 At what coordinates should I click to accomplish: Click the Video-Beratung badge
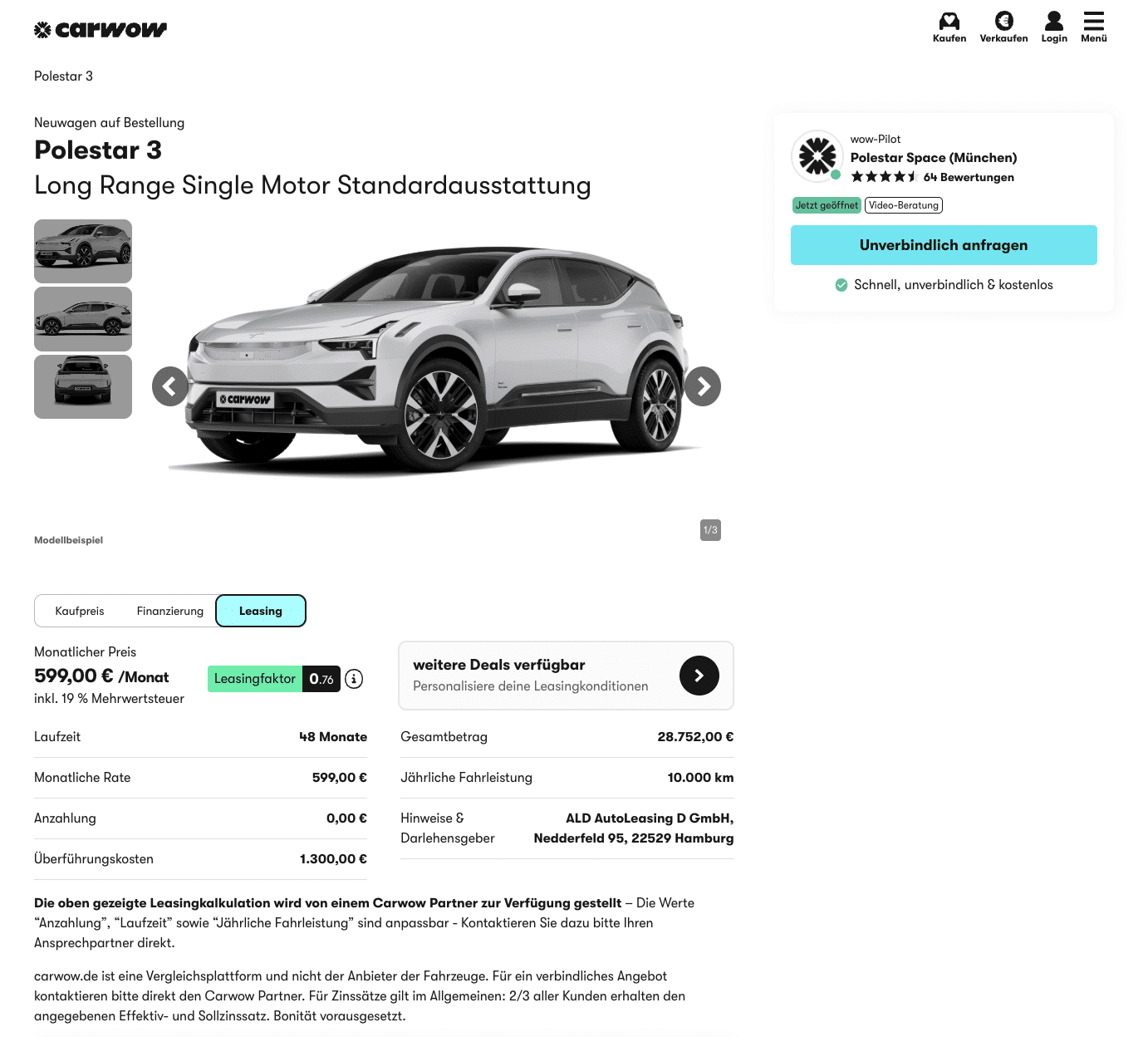(904, 205)
